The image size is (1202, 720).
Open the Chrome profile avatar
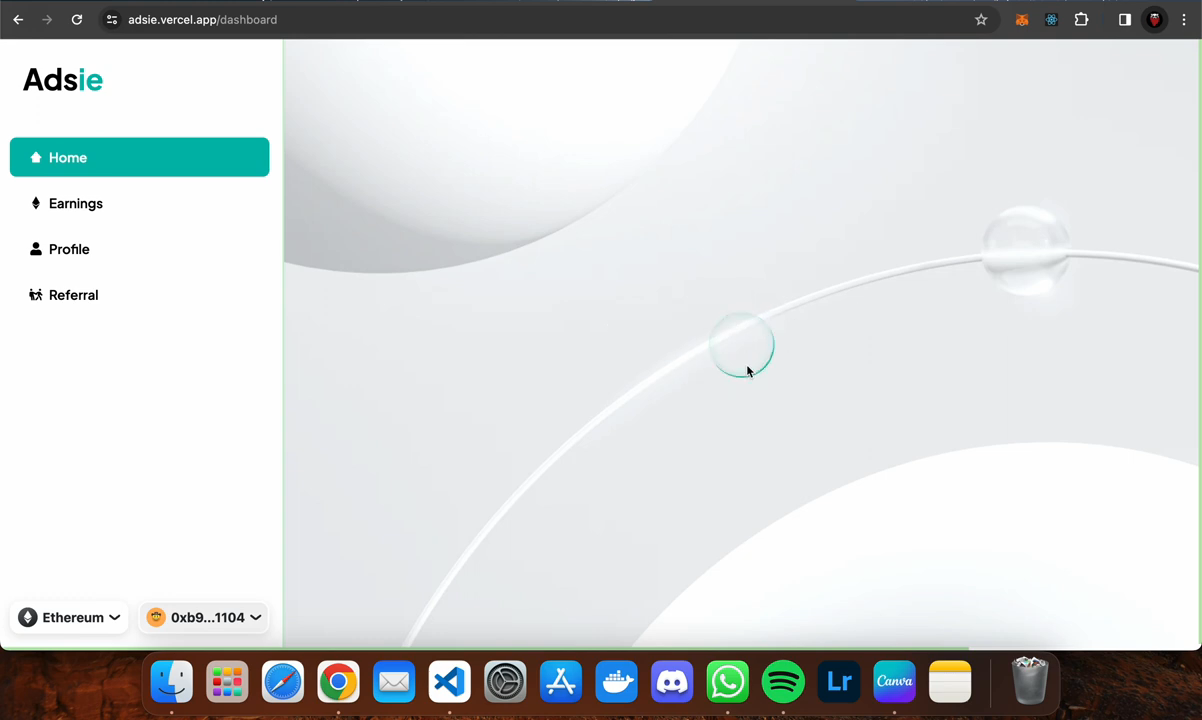tap(1155, 19)
